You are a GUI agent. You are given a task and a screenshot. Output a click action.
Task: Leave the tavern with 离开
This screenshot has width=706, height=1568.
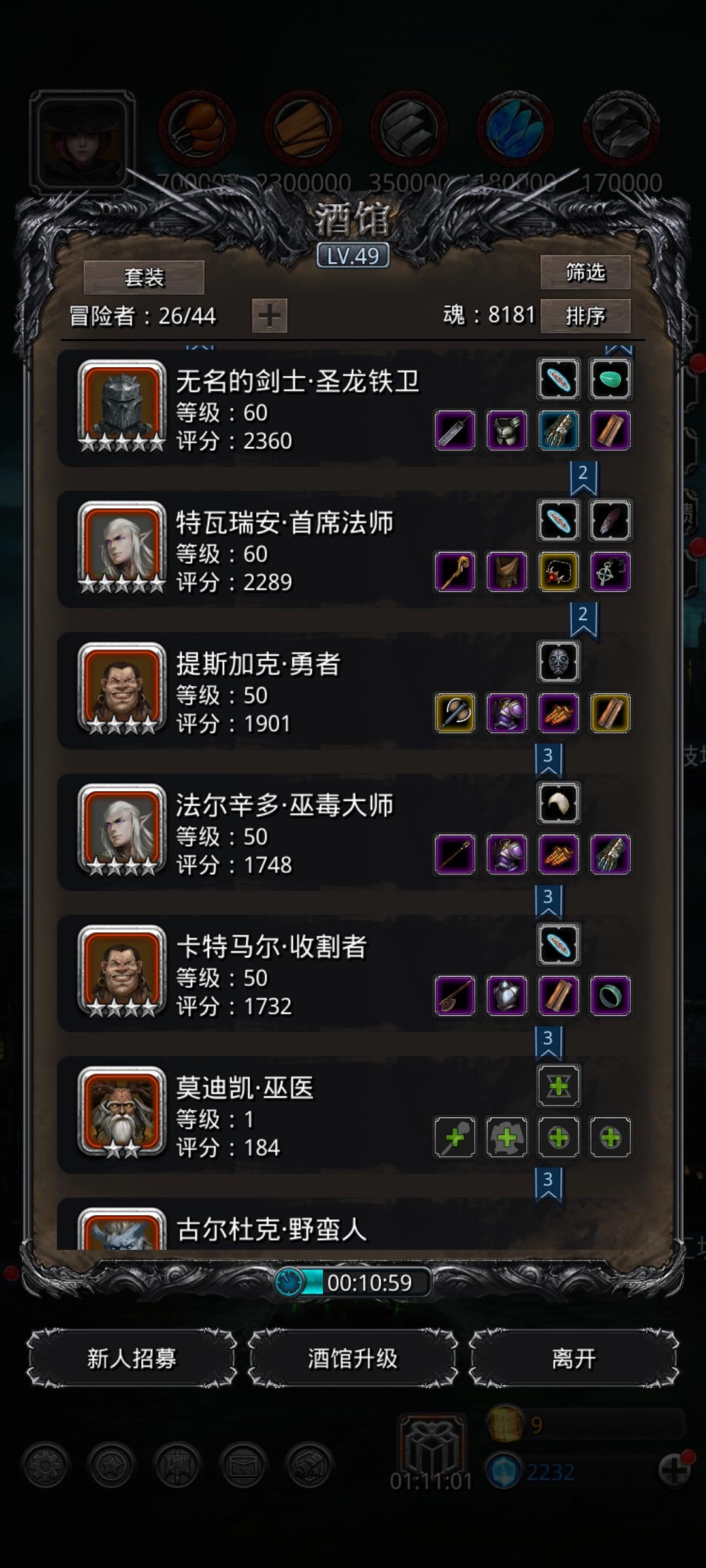click(x=573, y=1358)
